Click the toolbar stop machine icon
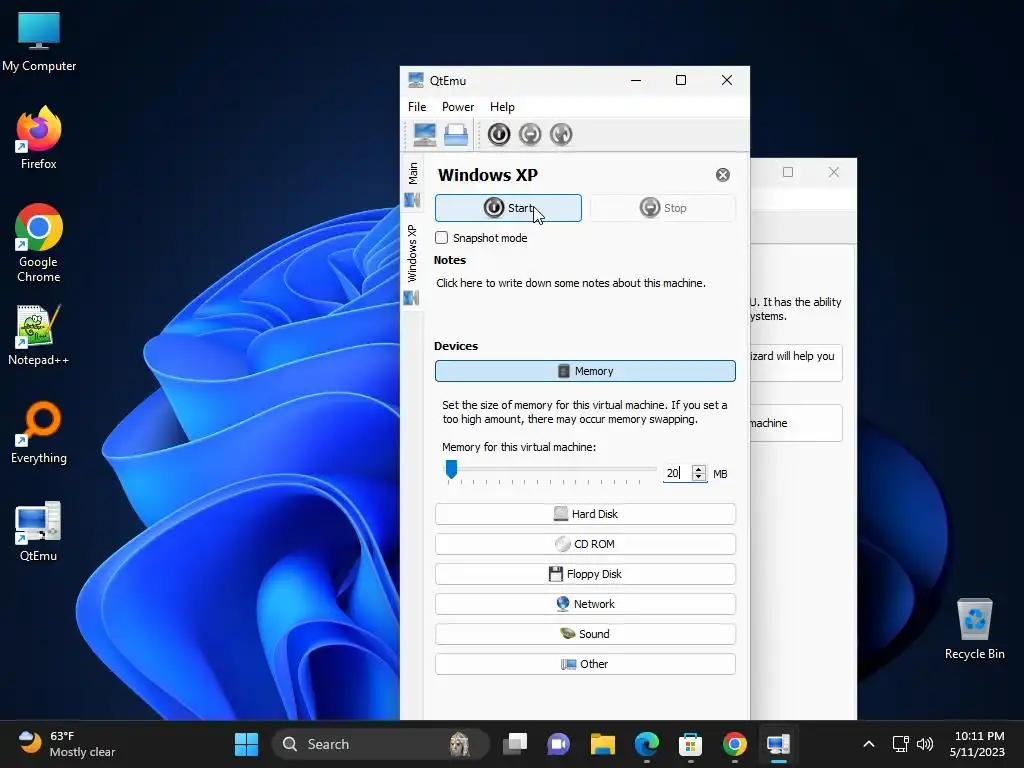Screen dimensions: 1024x768 click(530, 135)
